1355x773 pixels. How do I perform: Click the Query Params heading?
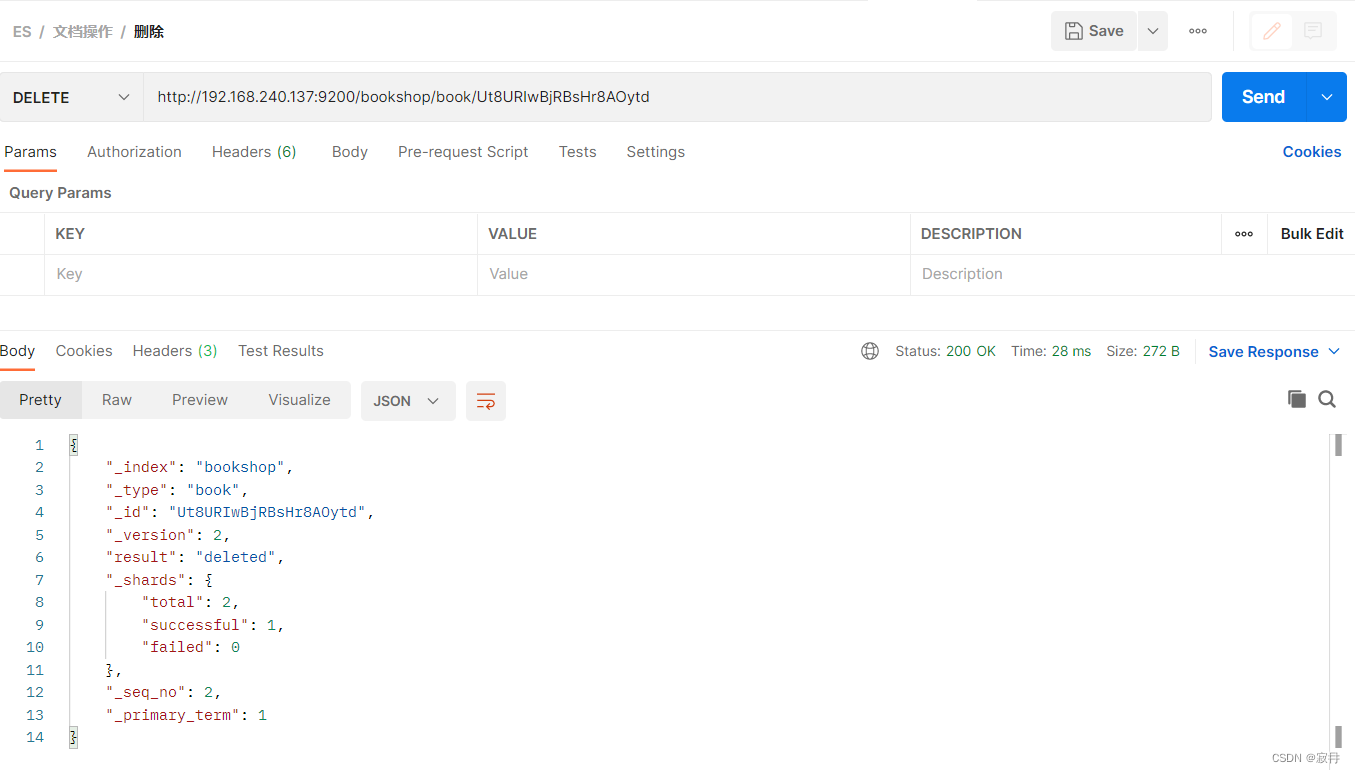[60, 193]
